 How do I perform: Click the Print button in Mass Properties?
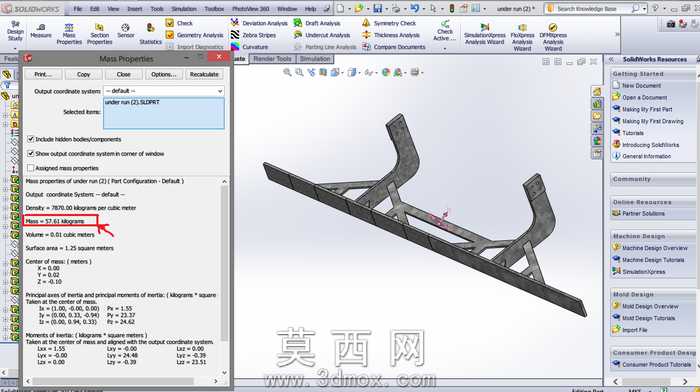coord(43,75)
